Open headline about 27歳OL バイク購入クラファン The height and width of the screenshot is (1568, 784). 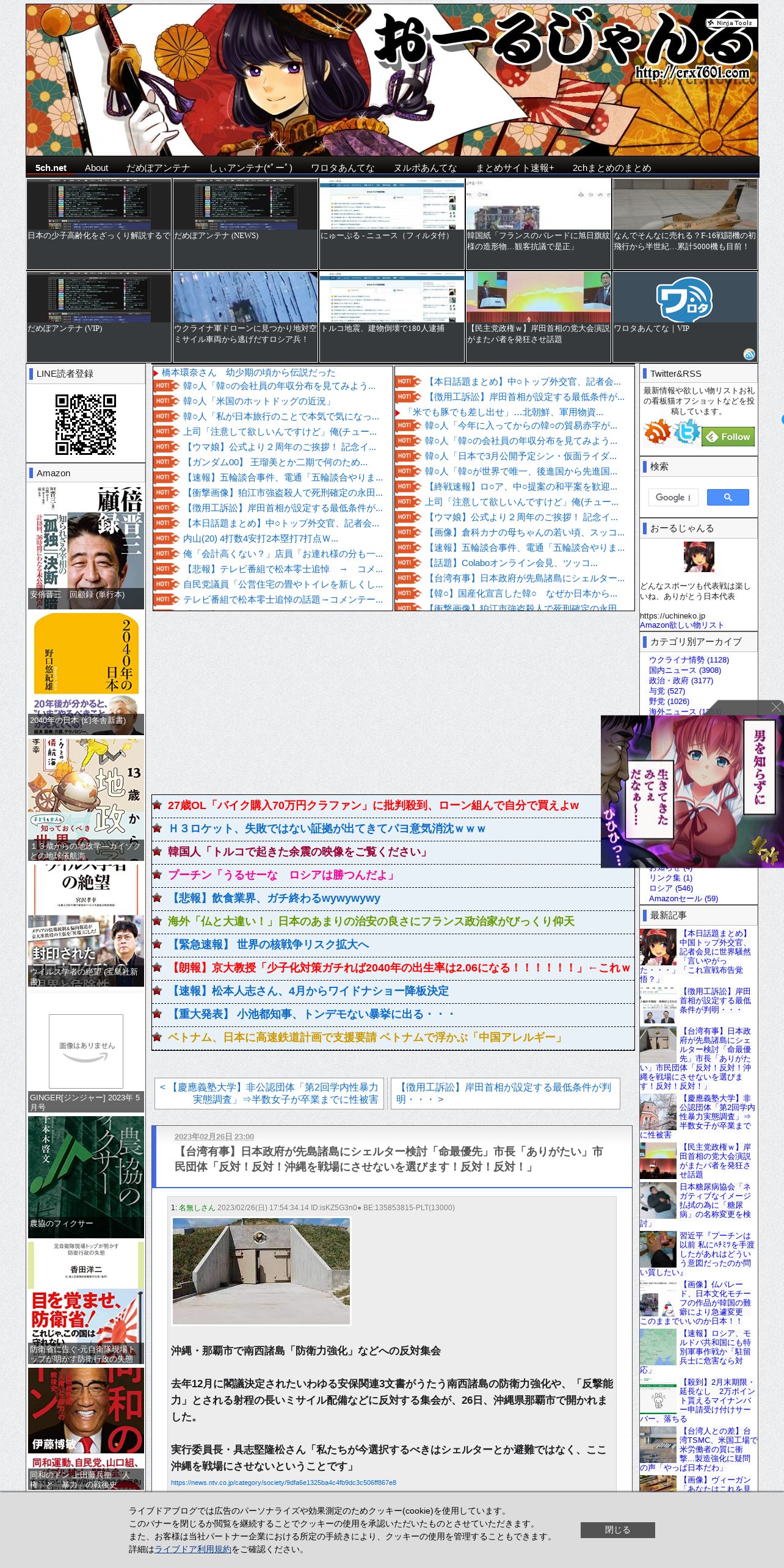pyautogui.click(x=373, y=805)
